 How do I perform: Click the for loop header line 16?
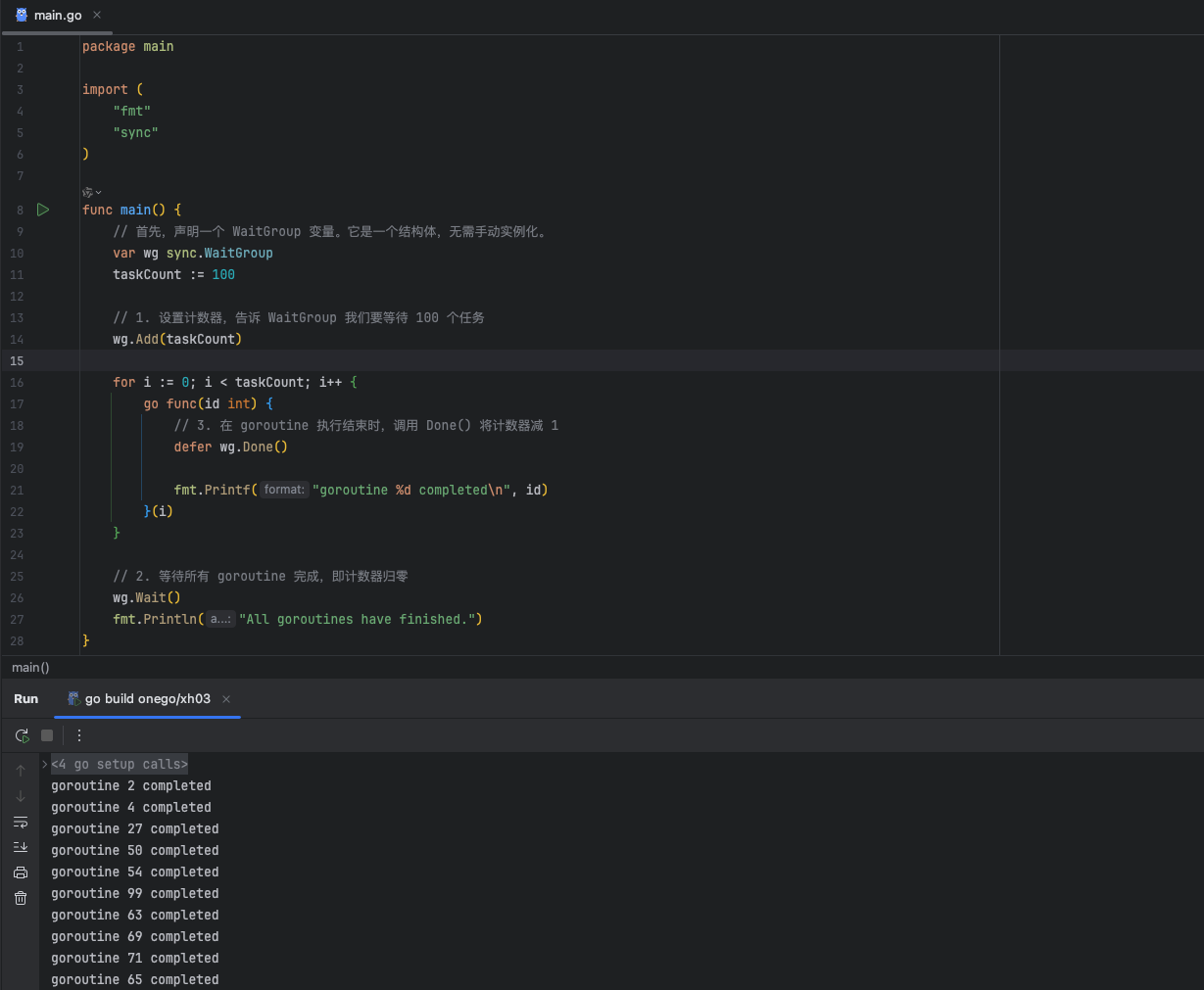coord(235,382)
